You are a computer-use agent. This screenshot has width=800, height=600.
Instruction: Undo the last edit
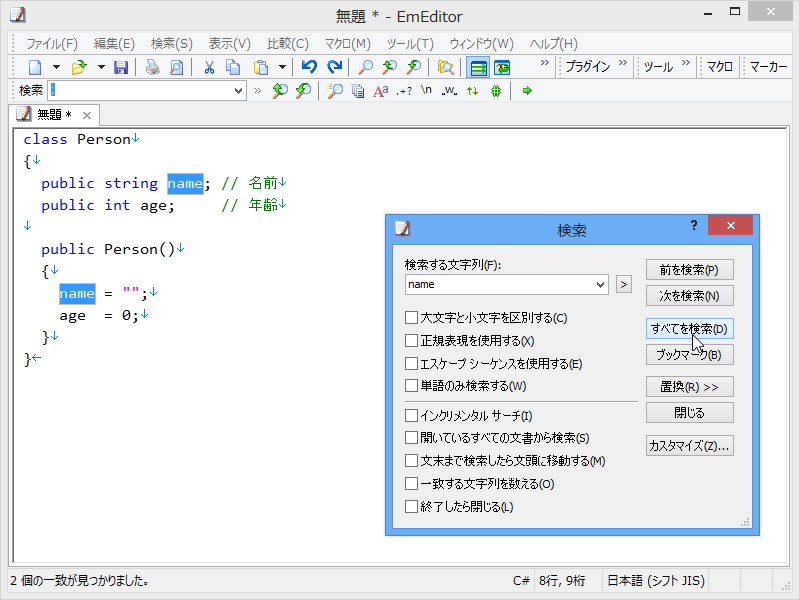[309, 67]
